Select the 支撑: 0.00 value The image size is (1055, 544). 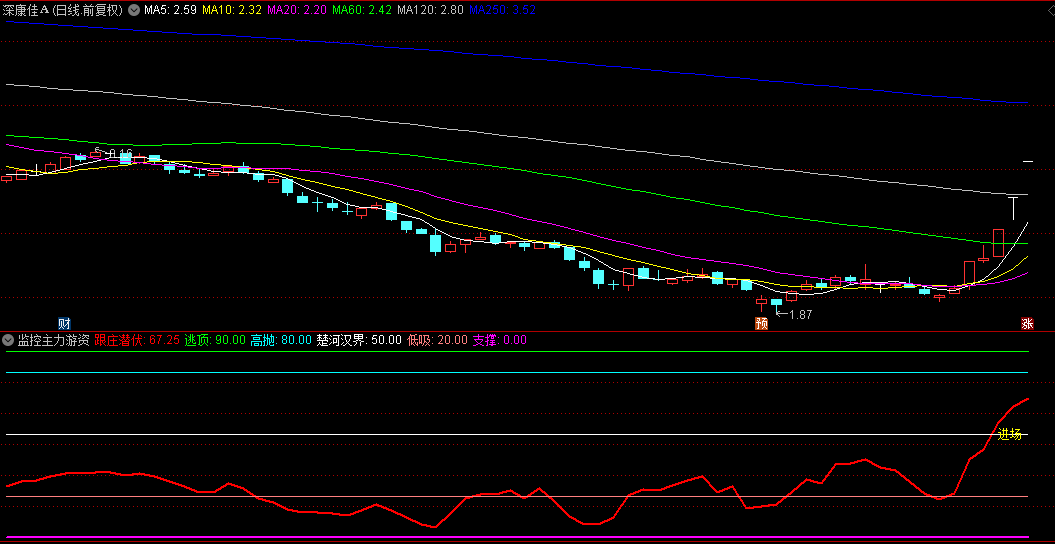pyautogui.click(x=499, y=340)
